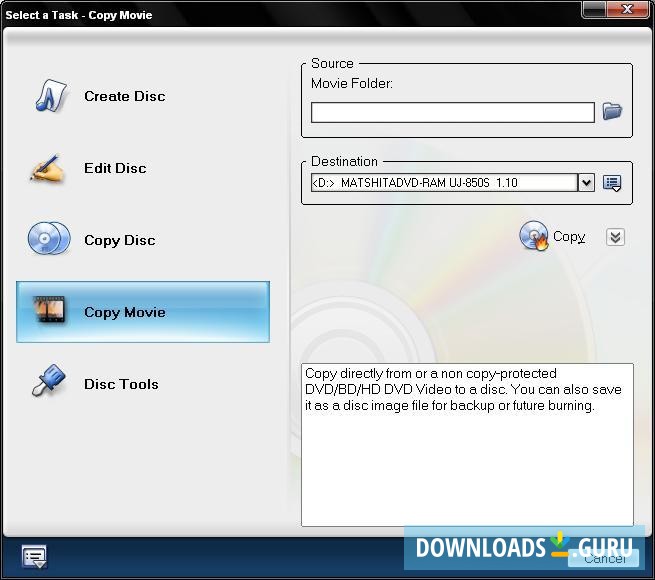655x580 pixels.
Task: Click the Copy button text
Action: pyautogui.click(x=569, y=237)
